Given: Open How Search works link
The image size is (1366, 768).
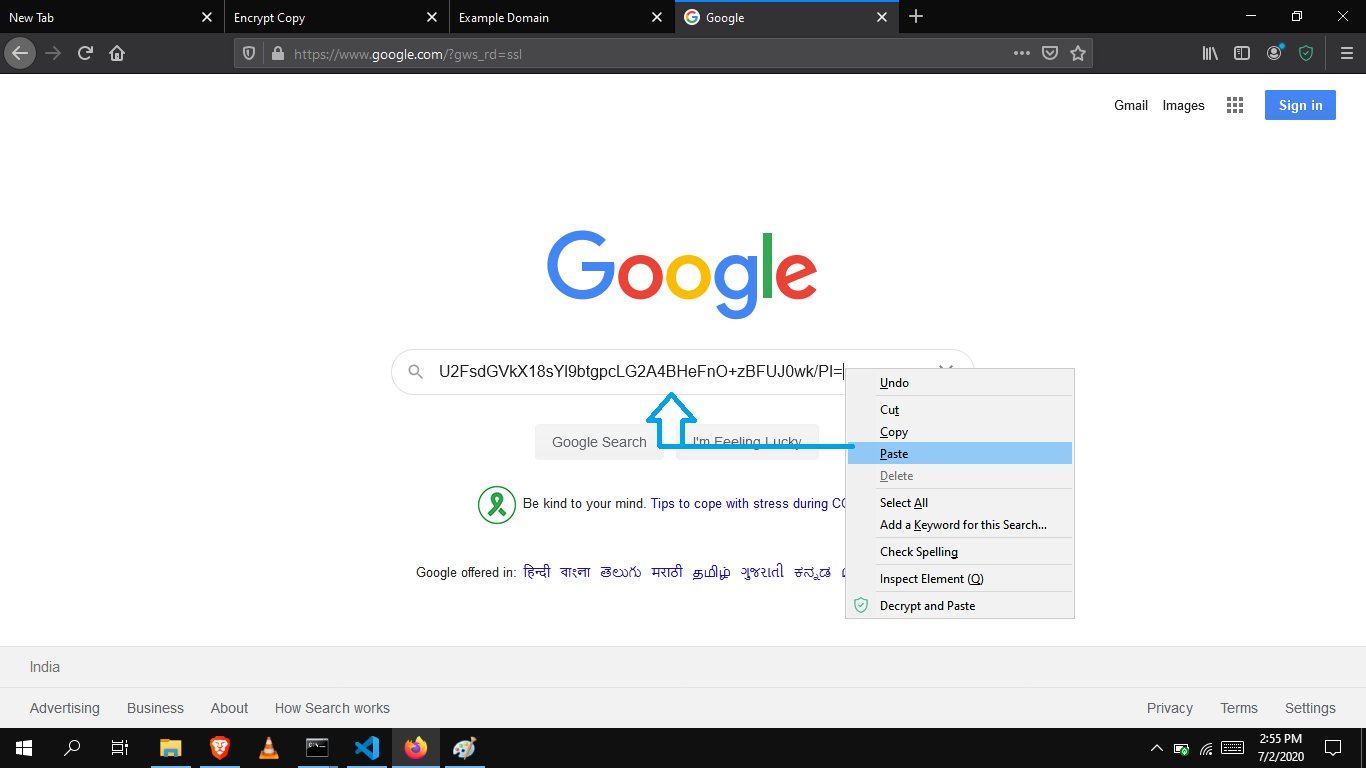Looking at the screenshot, I should [332, 708].
